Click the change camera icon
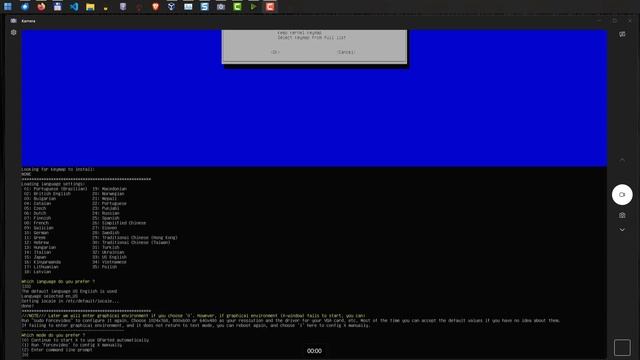The image size is (640, 360). pyautogui.click(x=622, y=34)
